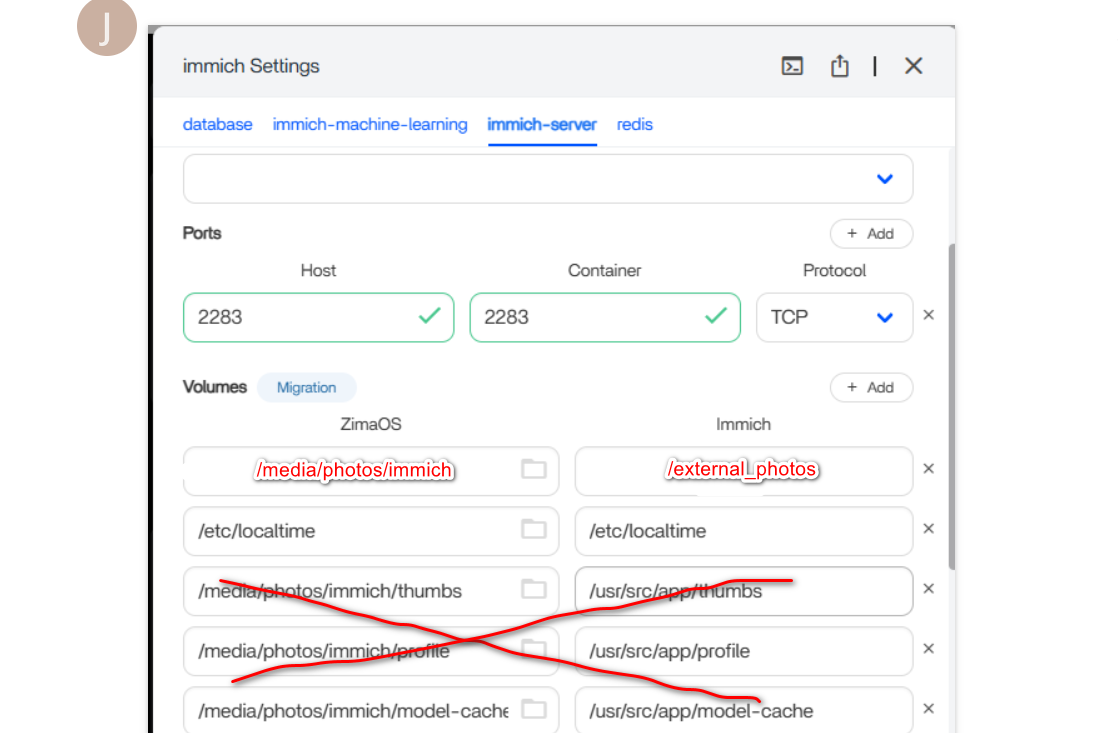Viewport: 1118px width, 733px height.
Task: Click the Volumes section label
Action: click(x=215, y=387)
